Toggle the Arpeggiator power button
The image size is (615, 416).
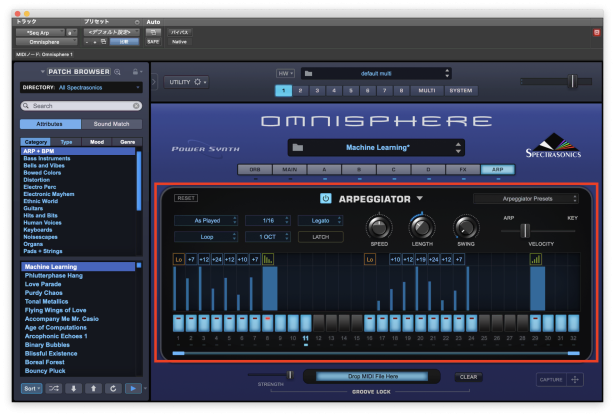[326, 199]
